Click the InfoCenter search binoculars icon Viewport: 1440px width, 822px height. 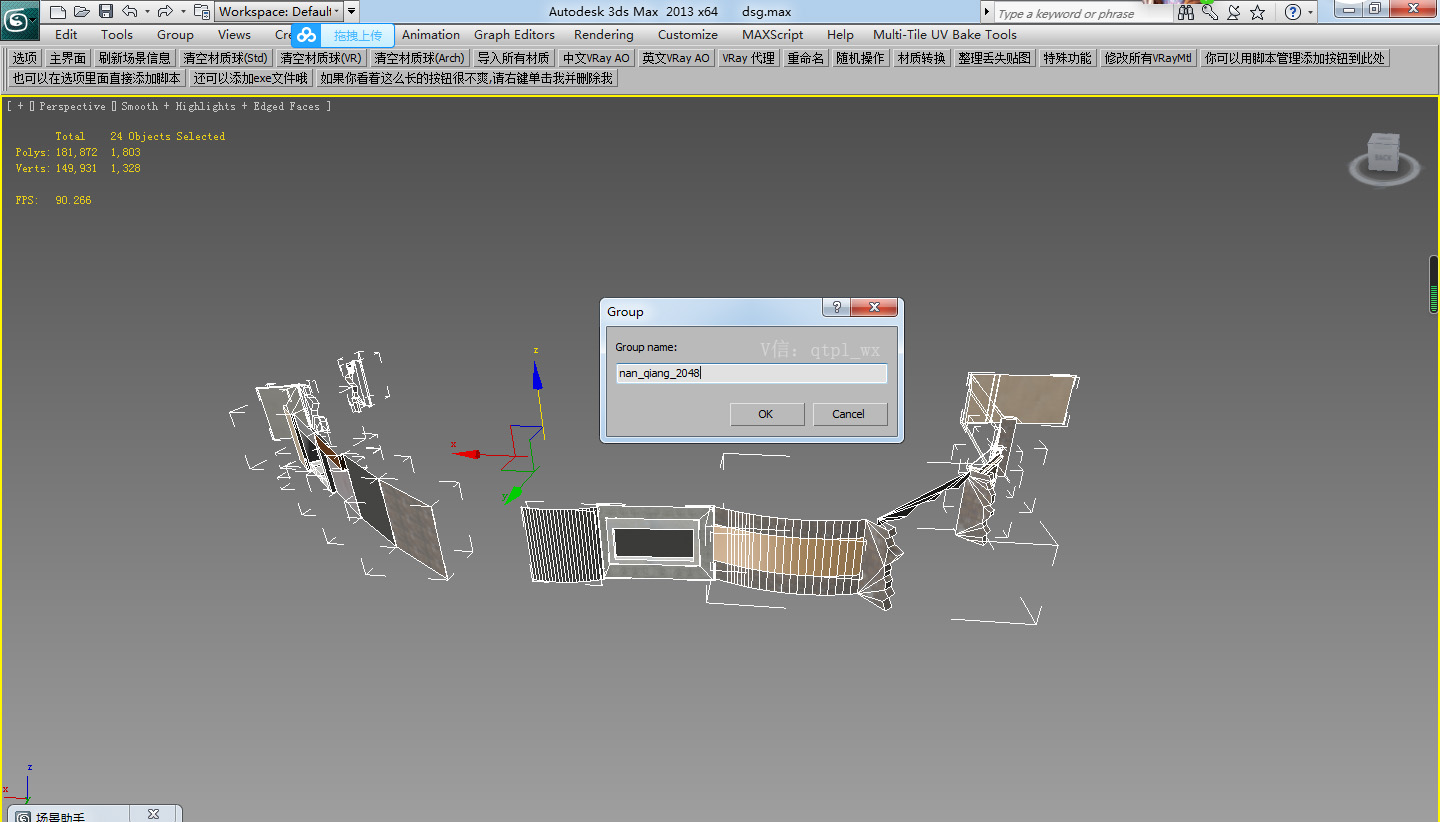point(1186,13)
